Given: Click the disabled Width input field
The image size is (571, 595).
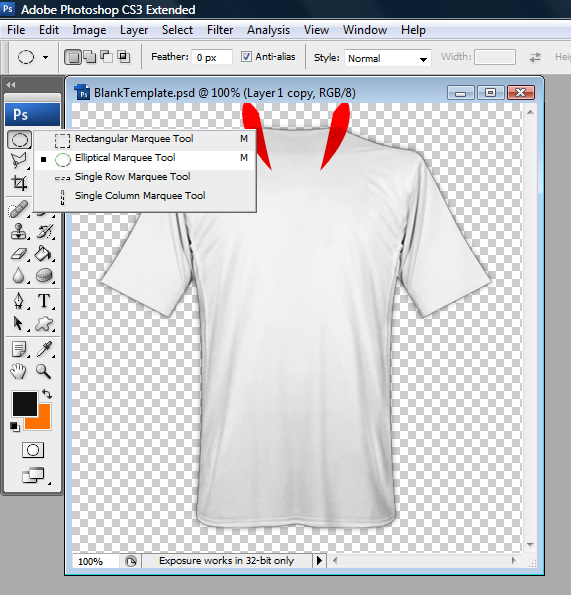Looking at the screenshot, I should pos(495,57).
